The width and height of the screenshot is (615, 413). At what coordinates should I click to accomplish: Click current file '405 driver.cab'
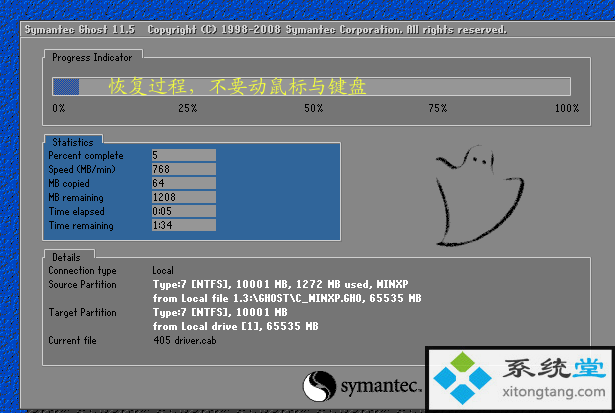coord(185,340)
